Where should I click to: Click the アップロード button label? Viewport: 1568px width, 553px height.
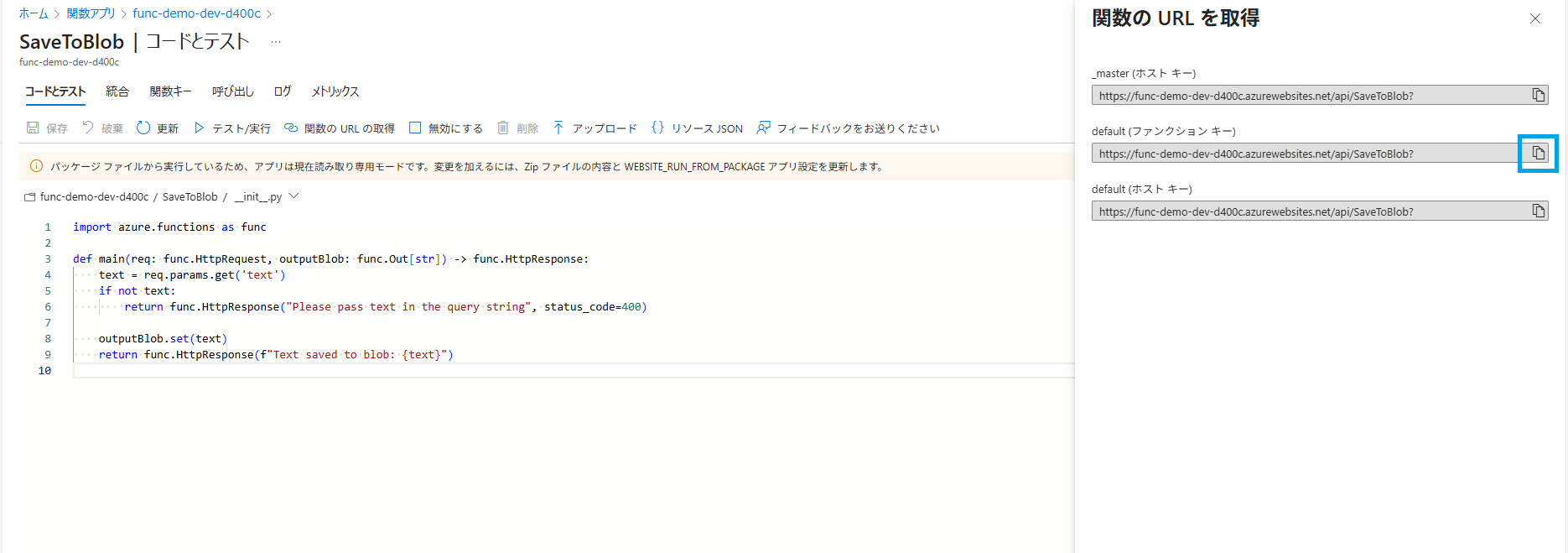point(605,128)
